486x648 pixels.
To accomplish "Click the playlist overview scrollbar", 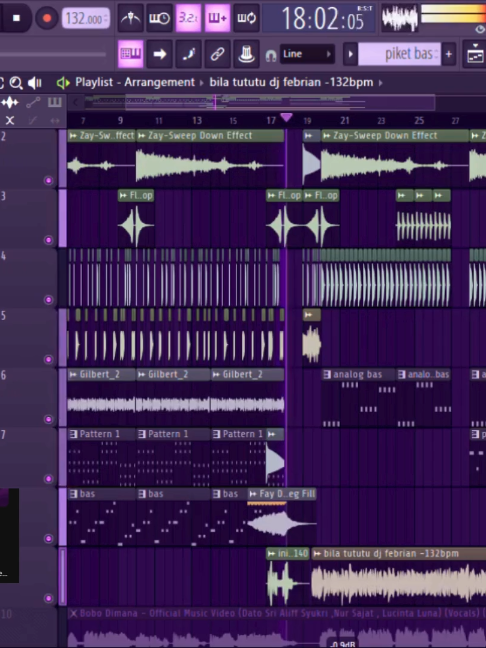I will coord(260,102).
